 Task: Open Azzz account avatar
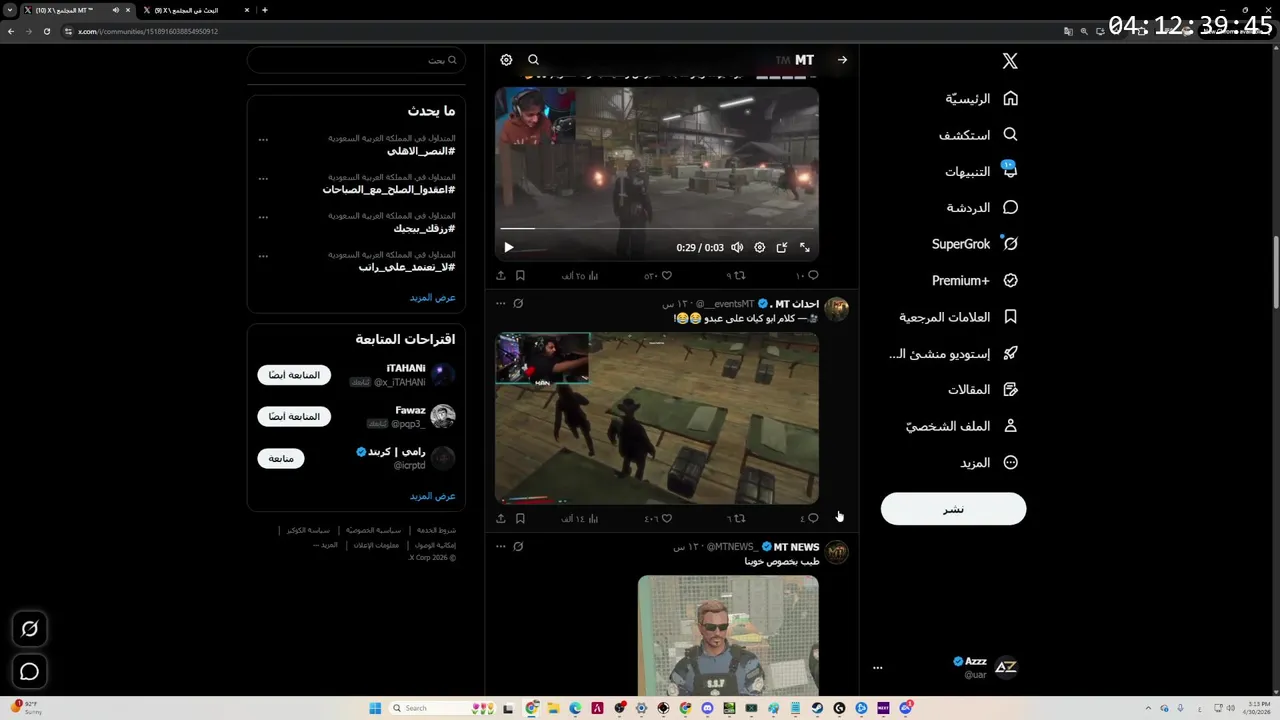[1006, 668]
